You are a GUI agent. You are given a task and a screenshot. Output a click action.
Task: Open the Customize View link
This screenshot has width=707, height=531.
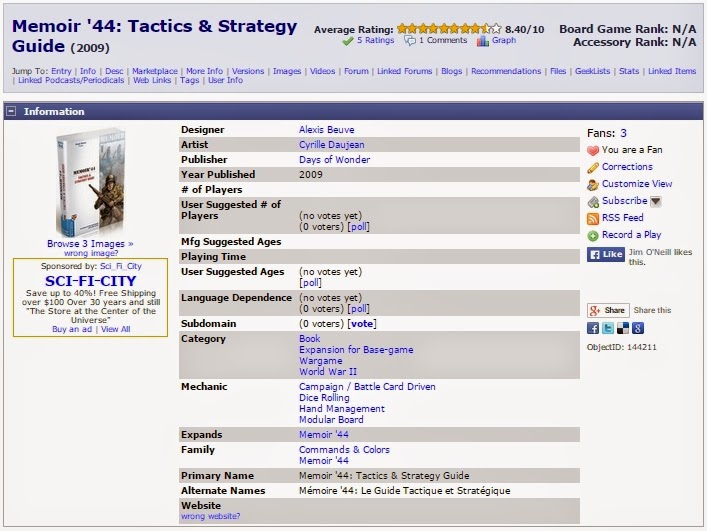pos(637,184)
